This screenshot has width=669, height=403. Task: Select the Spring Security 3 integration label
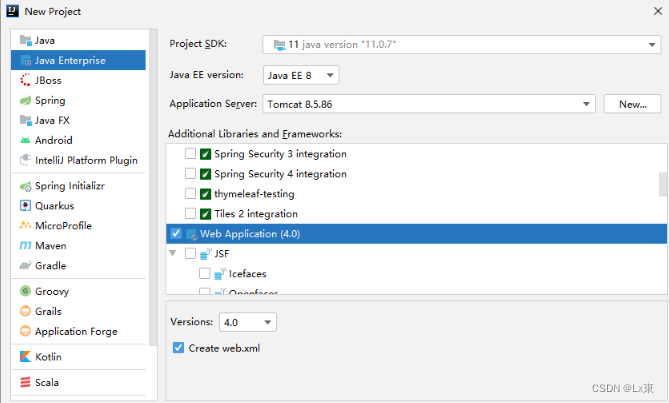coord(280,154)
